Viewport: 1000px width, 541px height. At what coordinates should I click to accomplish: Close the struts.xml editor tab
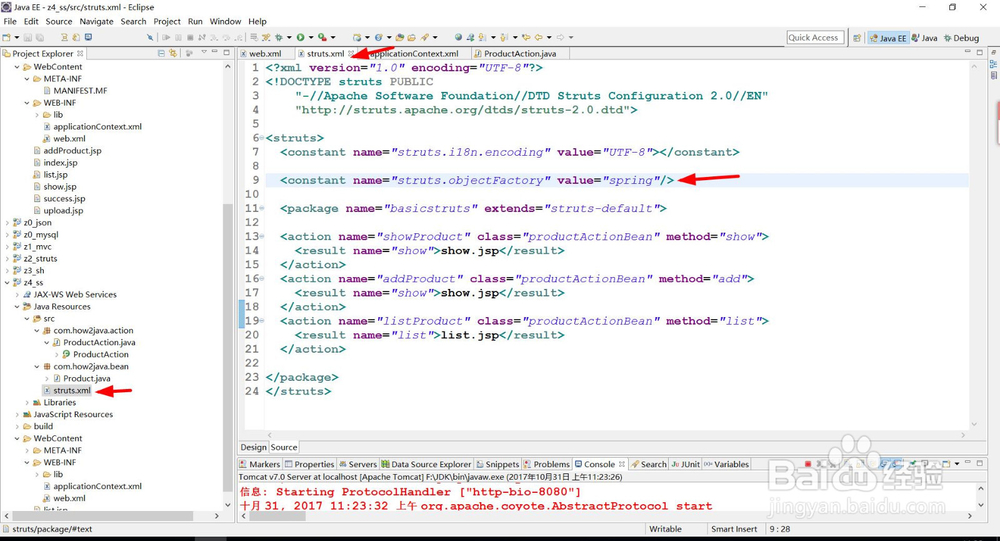point(351,54)
